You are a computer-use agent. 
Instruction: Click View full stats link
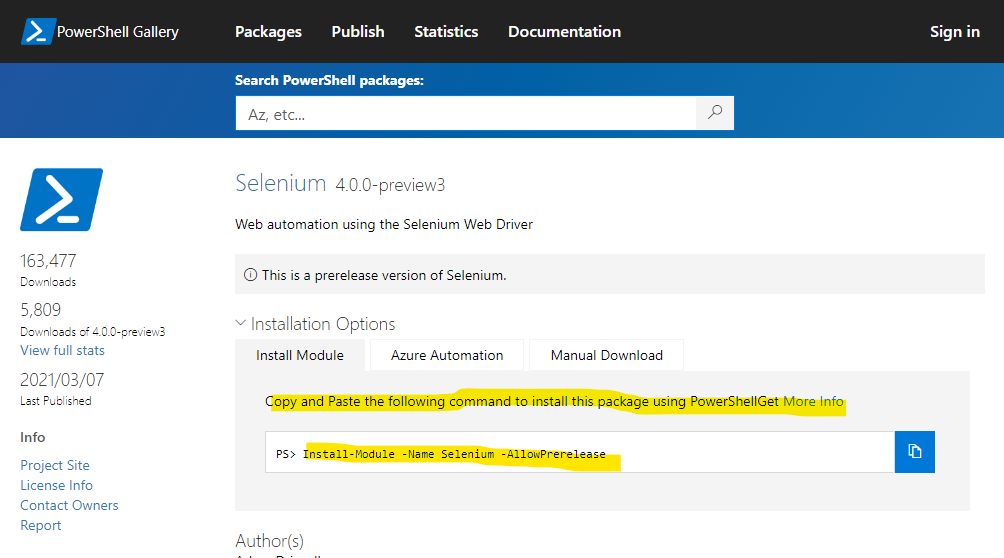62,350
